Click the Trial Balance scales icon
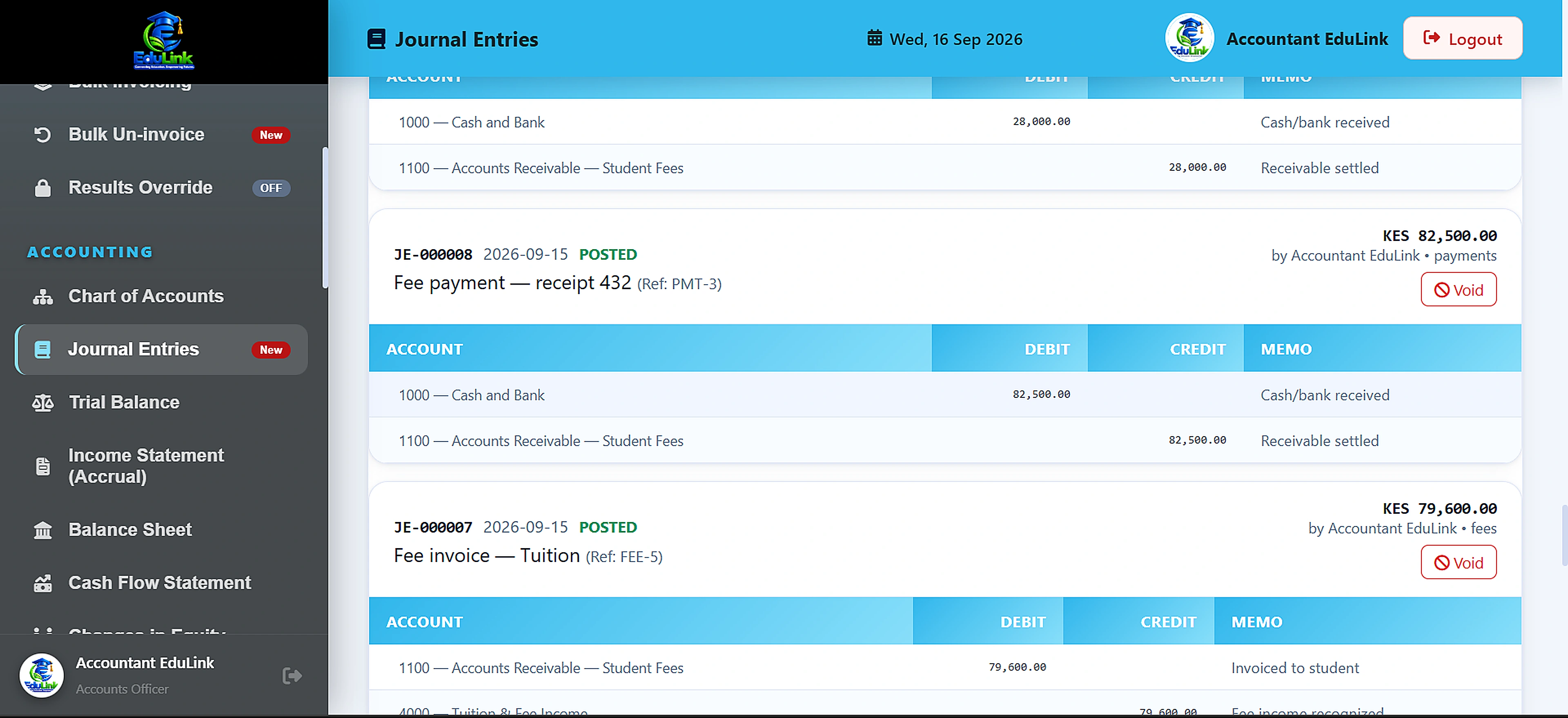Image resolution: width=1568 pixels, height=718 pixels. click(42, 403)
